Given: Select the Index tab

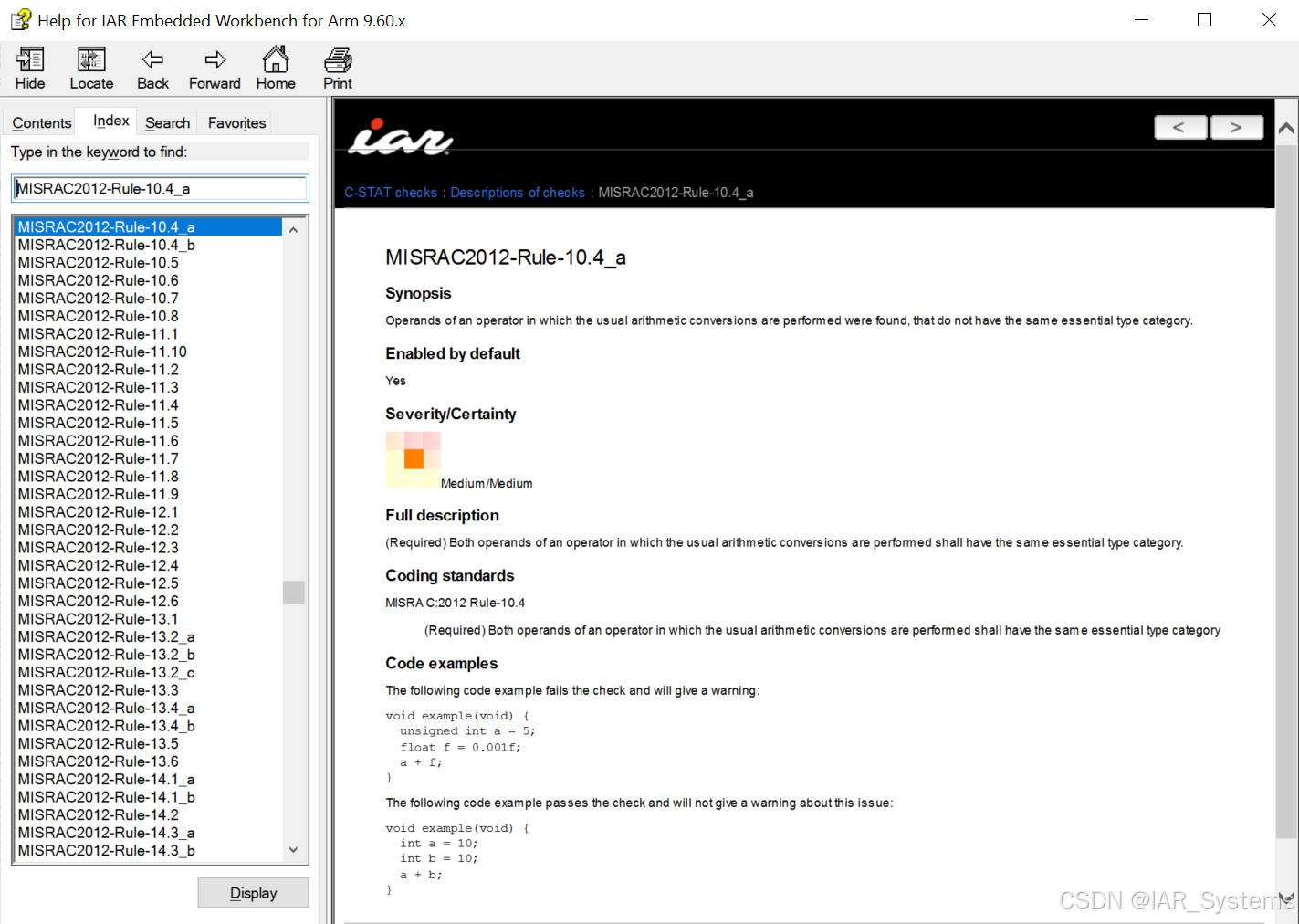Looking at the screenshot, I should [111, 121].
